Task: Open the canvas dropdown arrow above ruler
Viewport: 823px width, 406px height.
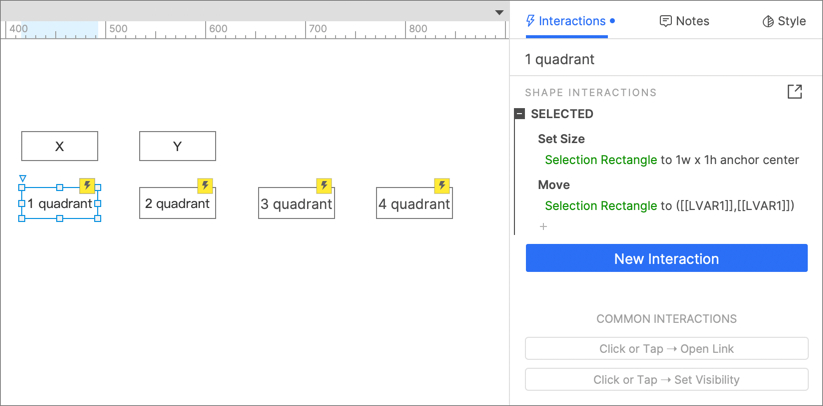Action: [x=499, y=13]
